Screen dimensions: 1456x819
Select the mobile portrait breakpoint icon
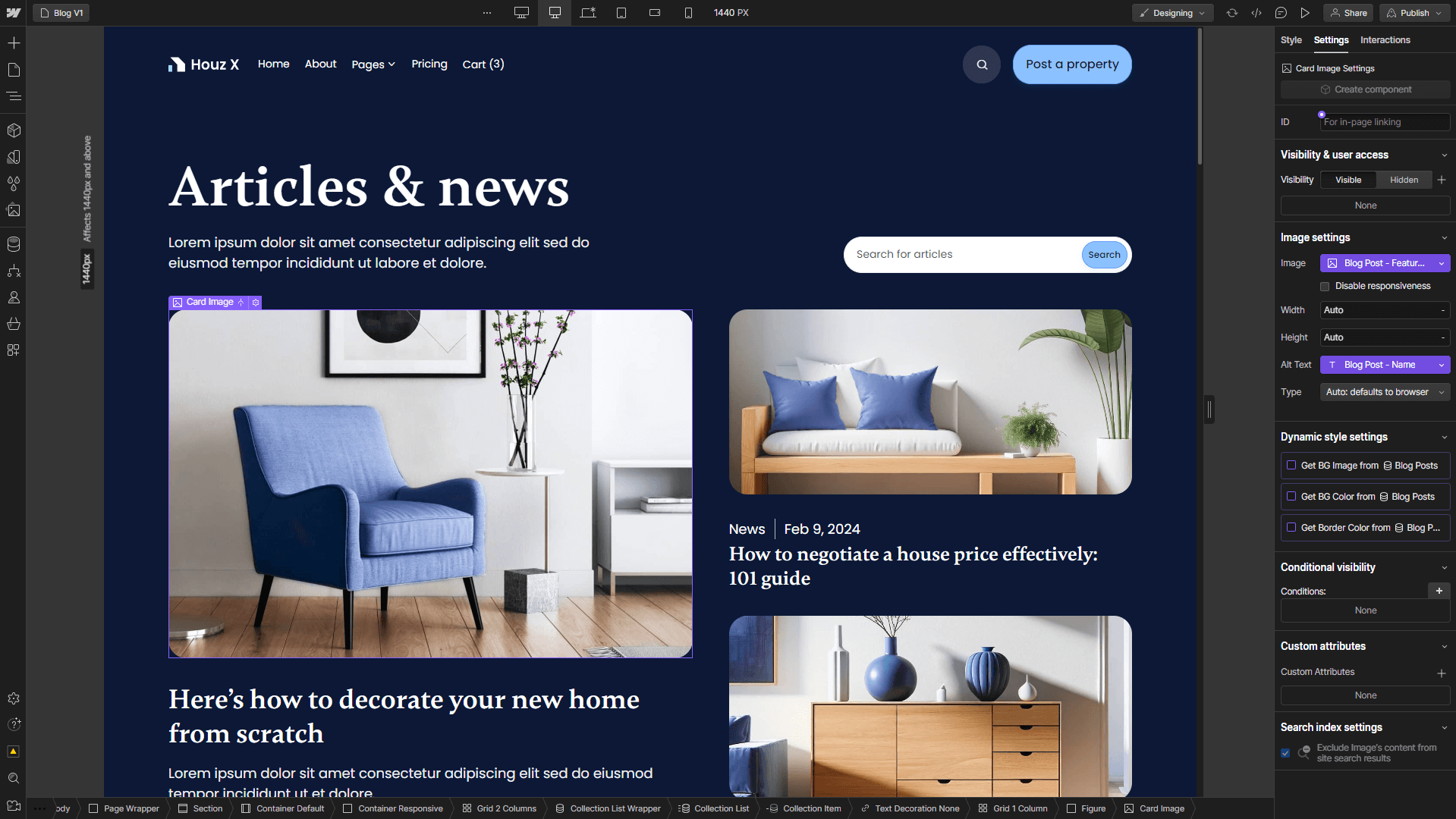(x=688, y=13)
